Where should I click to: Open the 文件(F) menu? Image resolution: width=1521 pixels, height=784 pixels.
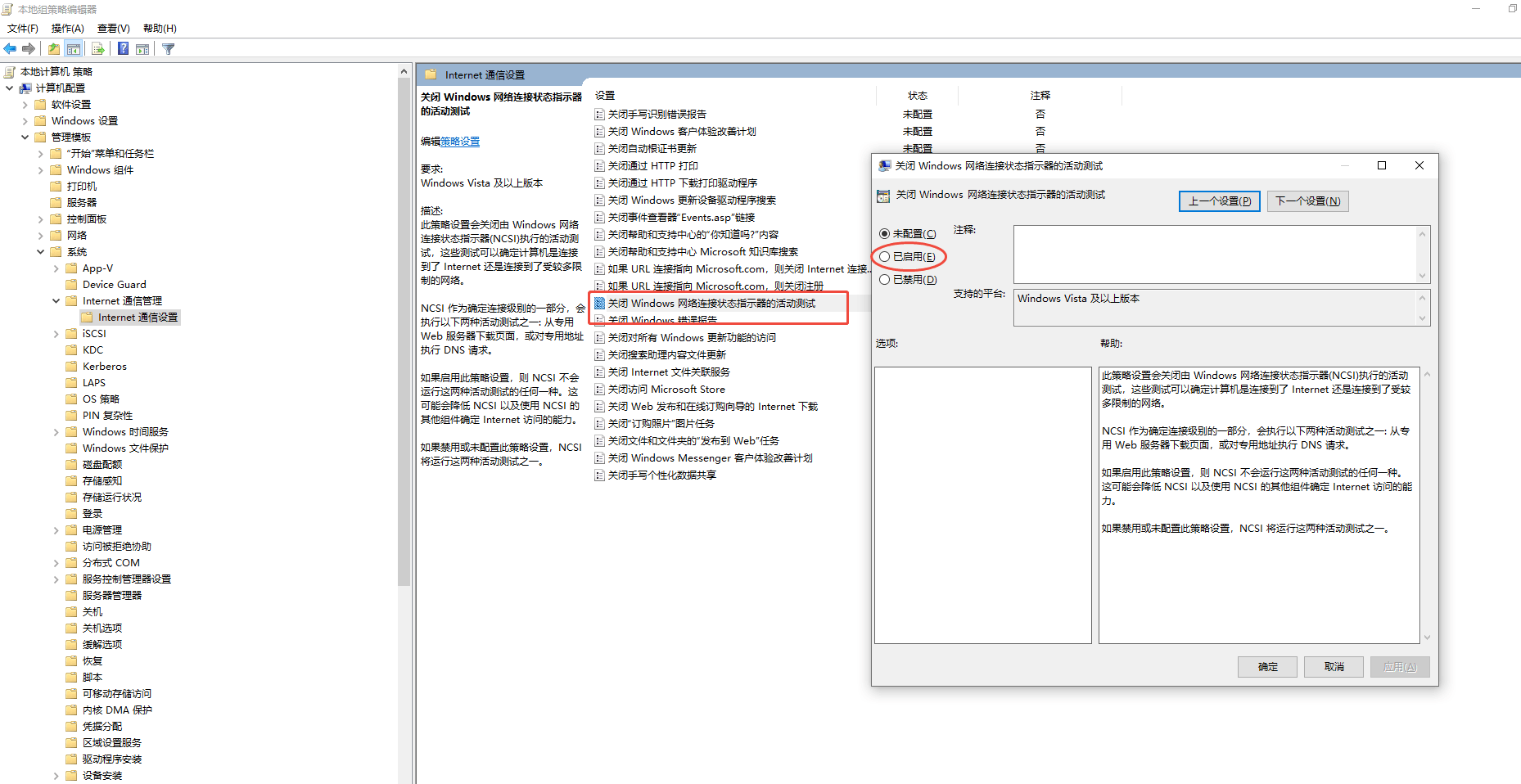[23, 28]
